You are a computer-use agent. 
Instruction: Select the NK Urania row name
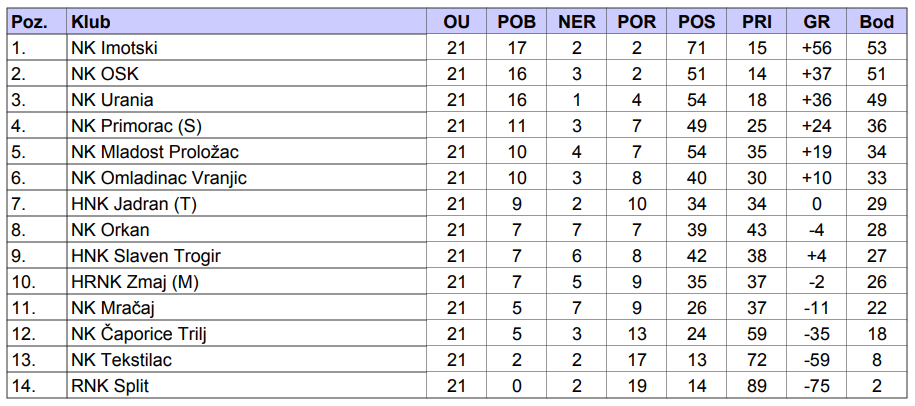pyautogui.click(x=112, y=99)
